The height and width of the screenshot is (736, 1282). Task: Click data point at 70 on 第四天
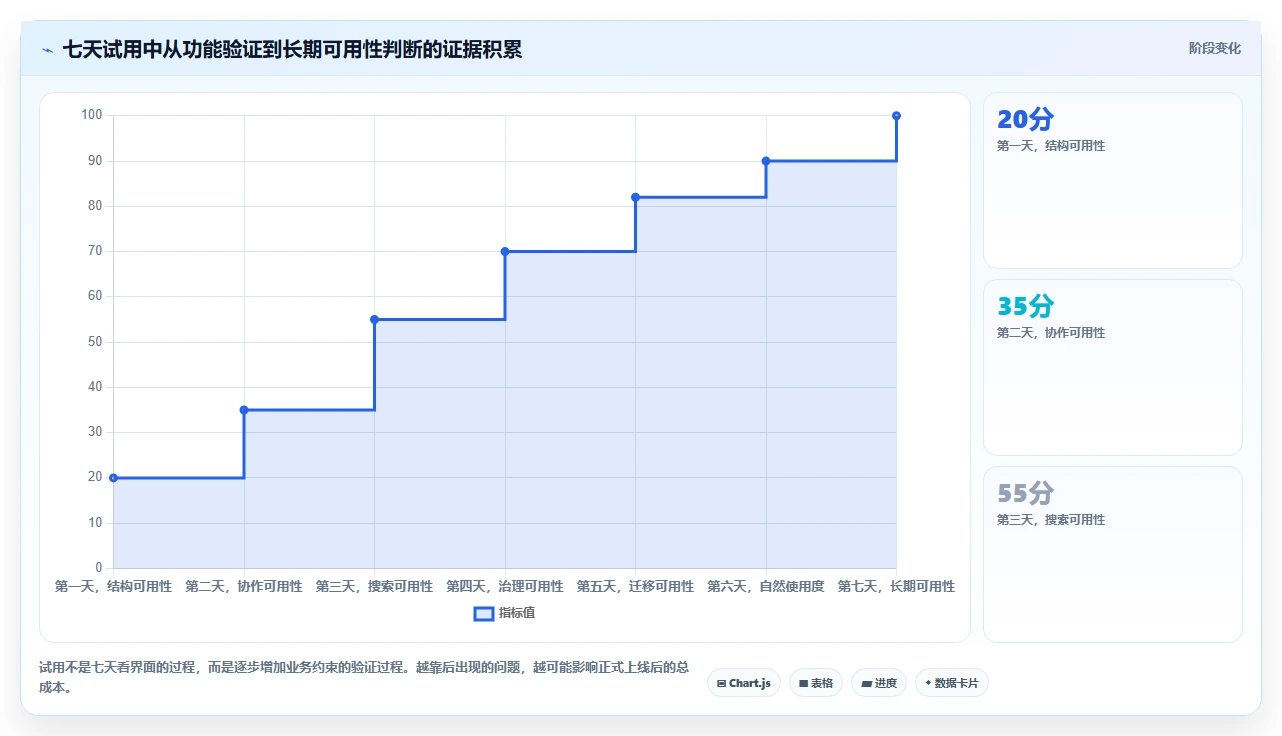[505, 252]
